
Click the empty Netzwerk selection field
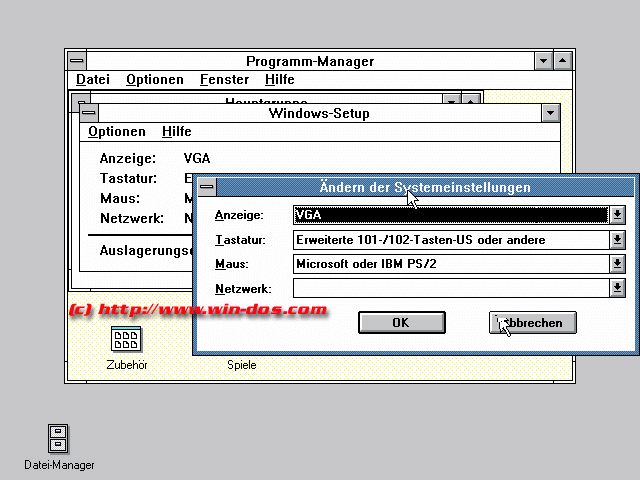tap(450, 288)
